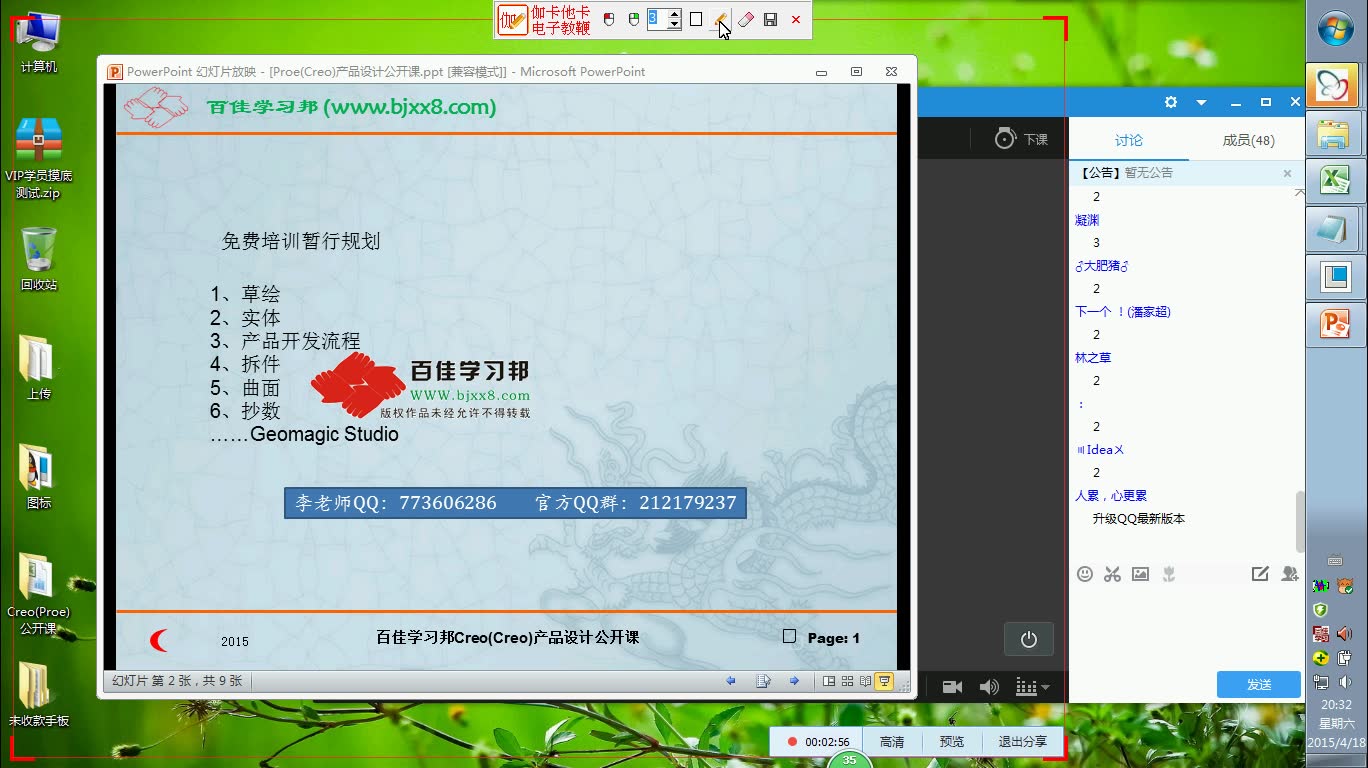Select the 上传 folder
The width and height of the screenshot is (1368, 768).
pyautogui.click(x=39, y=367)
